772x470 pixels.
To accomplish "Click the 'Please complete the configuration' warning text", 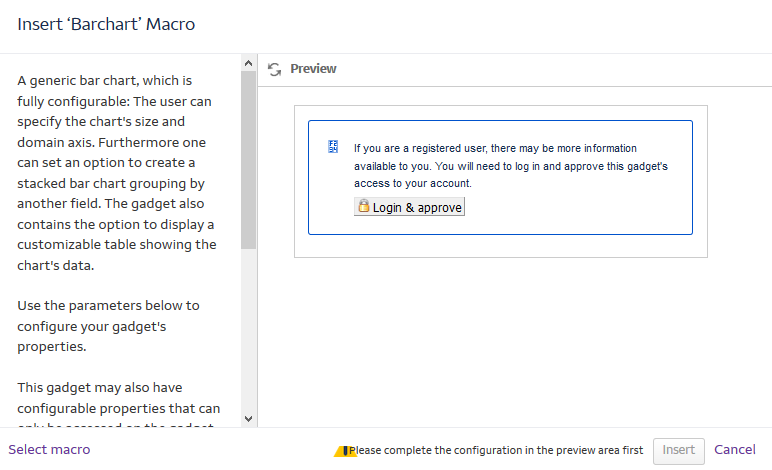I will click(496, 450).
